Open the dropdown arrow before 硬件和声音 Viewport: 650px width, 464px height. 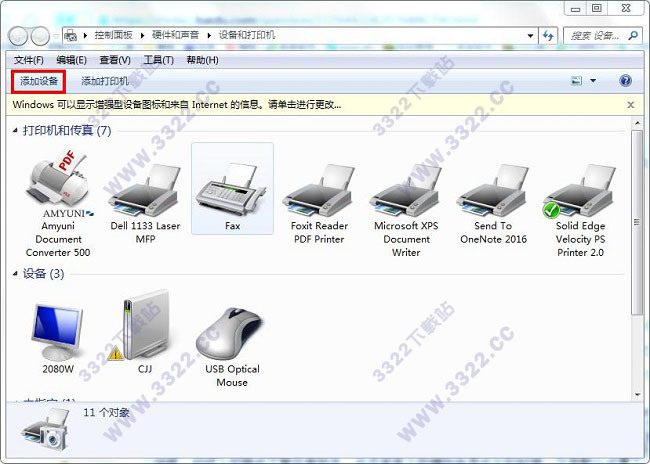[x=142, y=36]
